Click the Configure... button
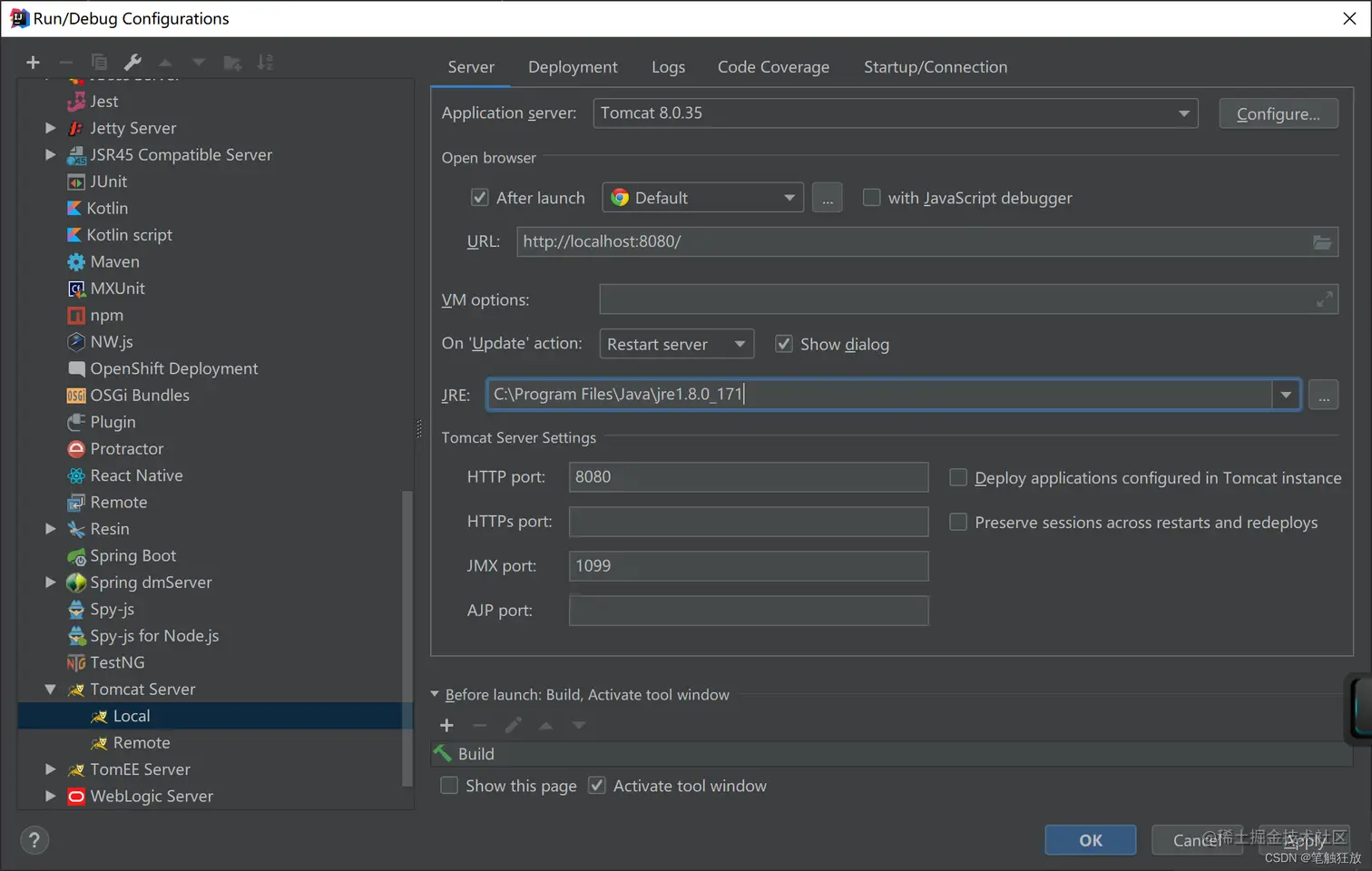Image resolution: width=1372 pixels, height=871 pixels. (1279, 113)
